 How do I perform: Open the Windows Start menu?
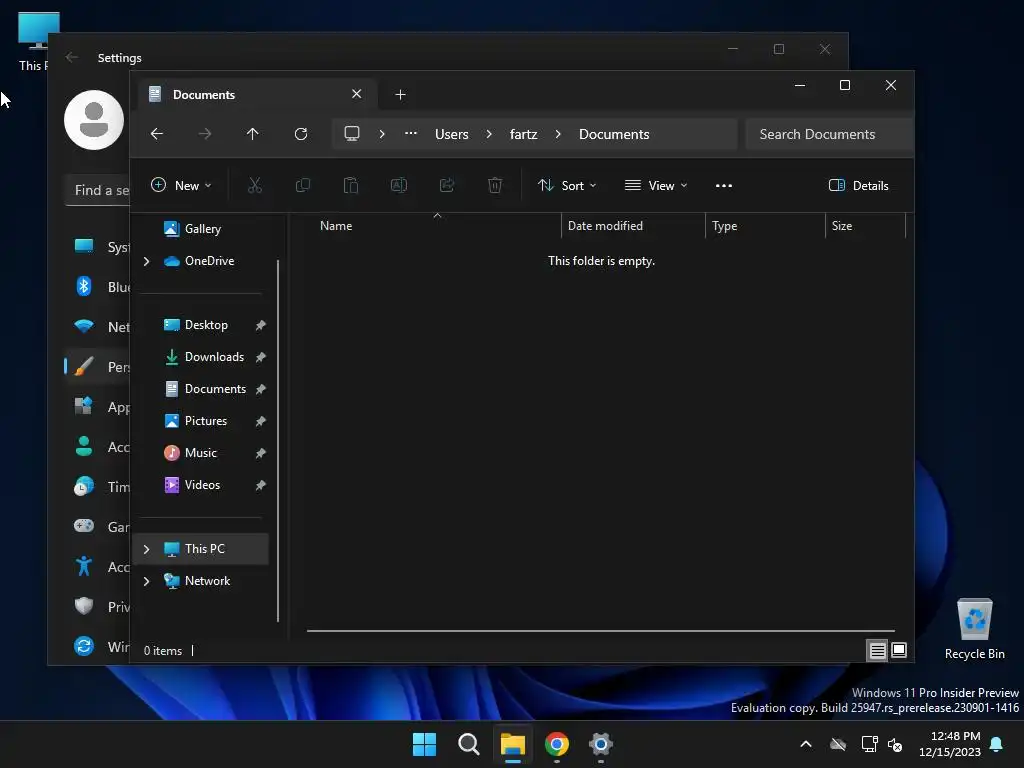tap(424, 744)
